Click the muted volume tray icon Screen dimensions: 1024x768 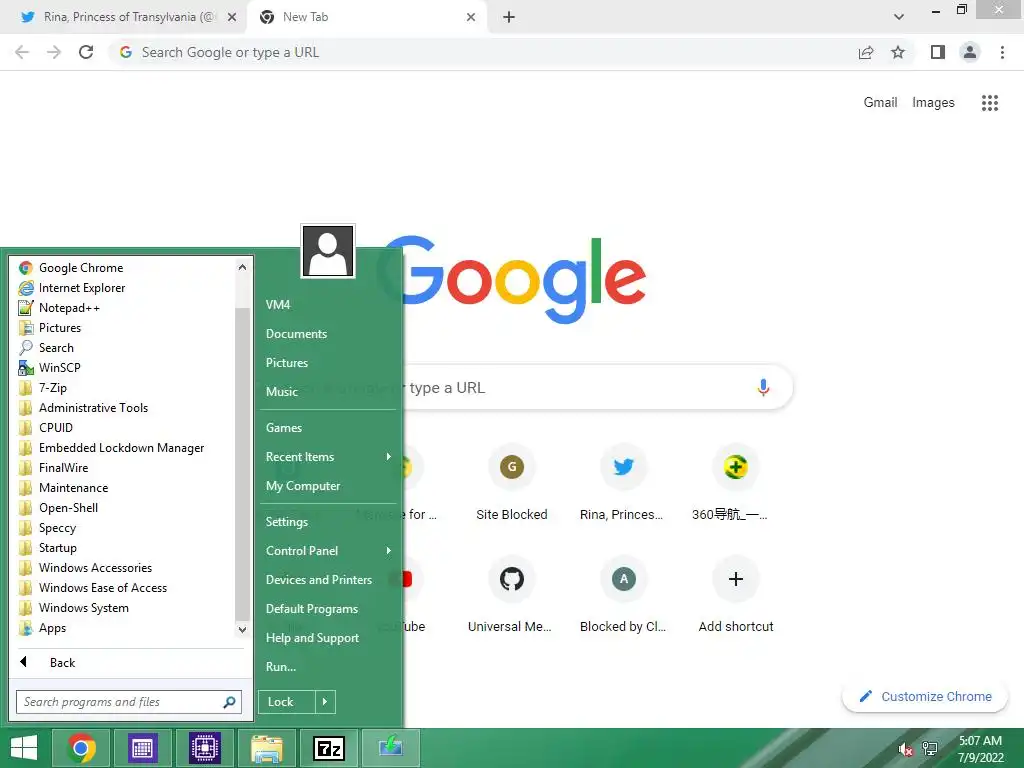(x=905, y=749)
